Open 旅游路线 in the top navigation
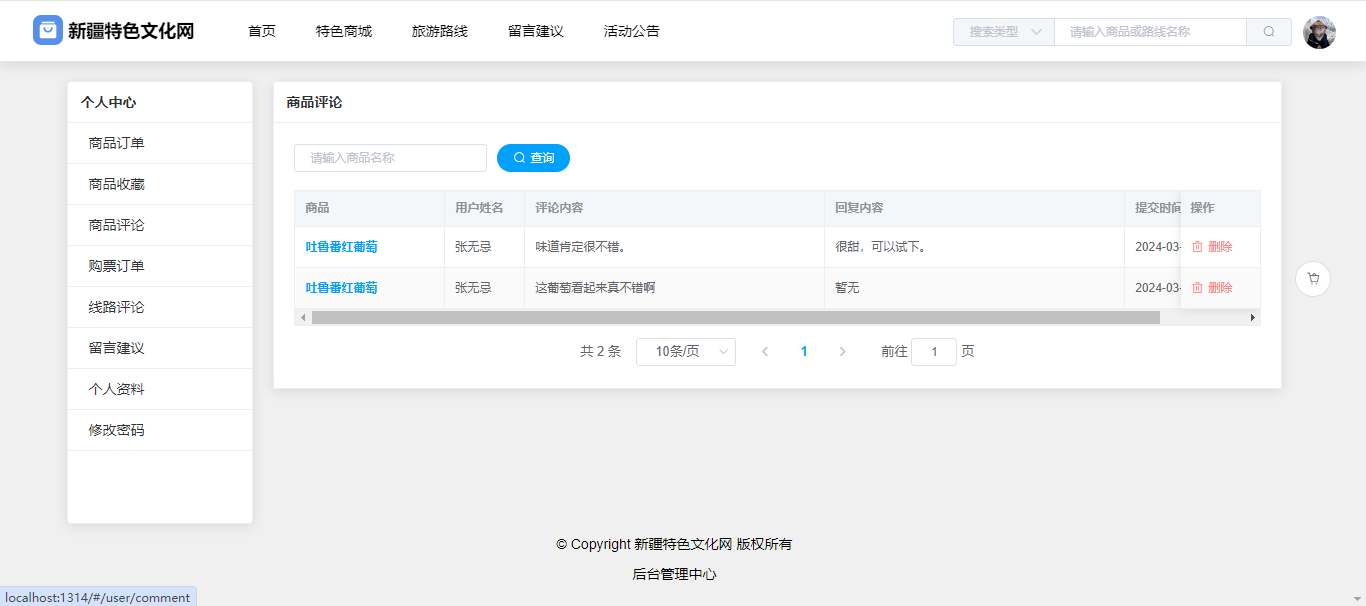1366x606 pixels. coord(439,31)
